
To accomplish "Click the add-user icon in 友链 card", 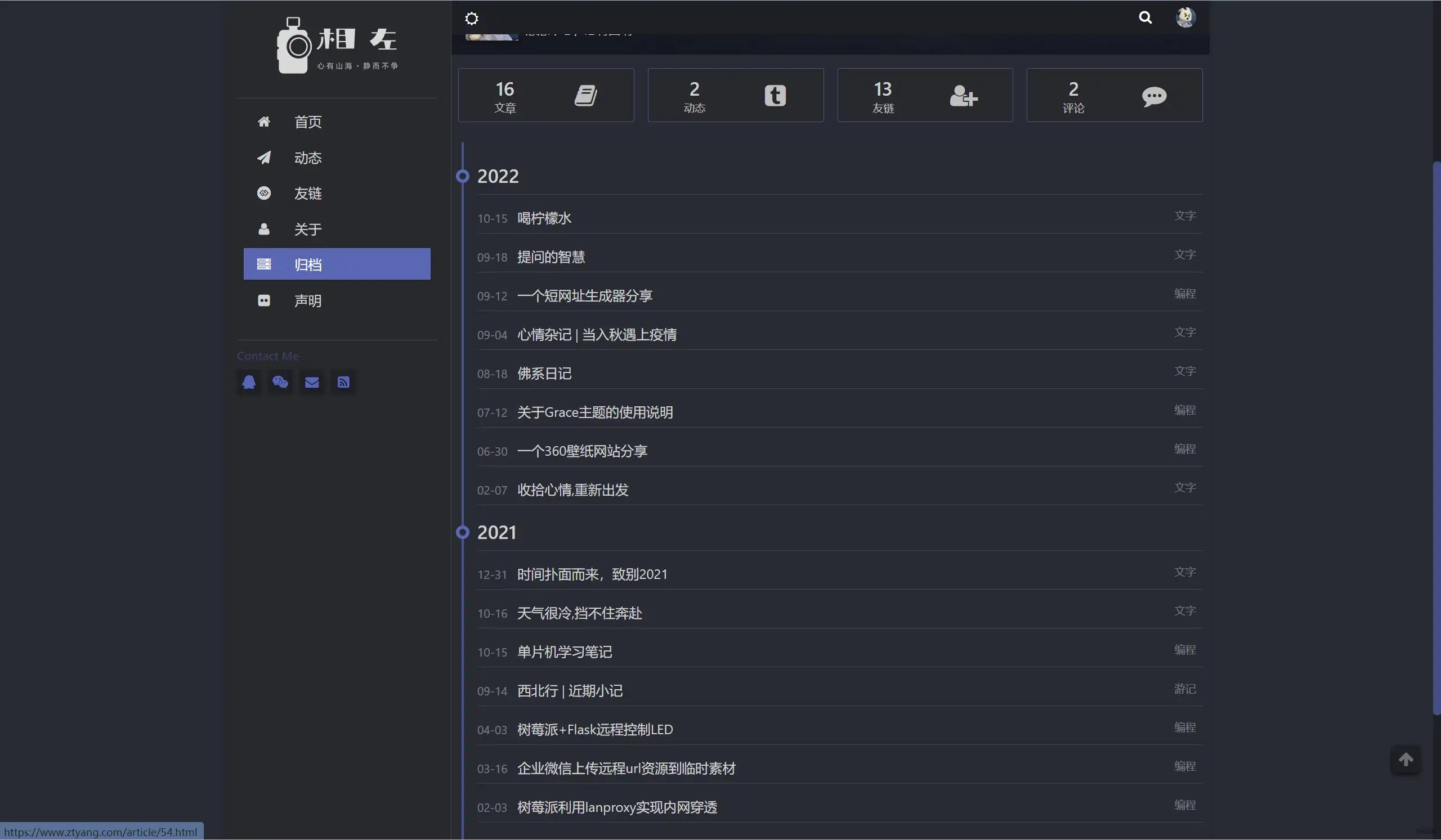I will point(964,96).
